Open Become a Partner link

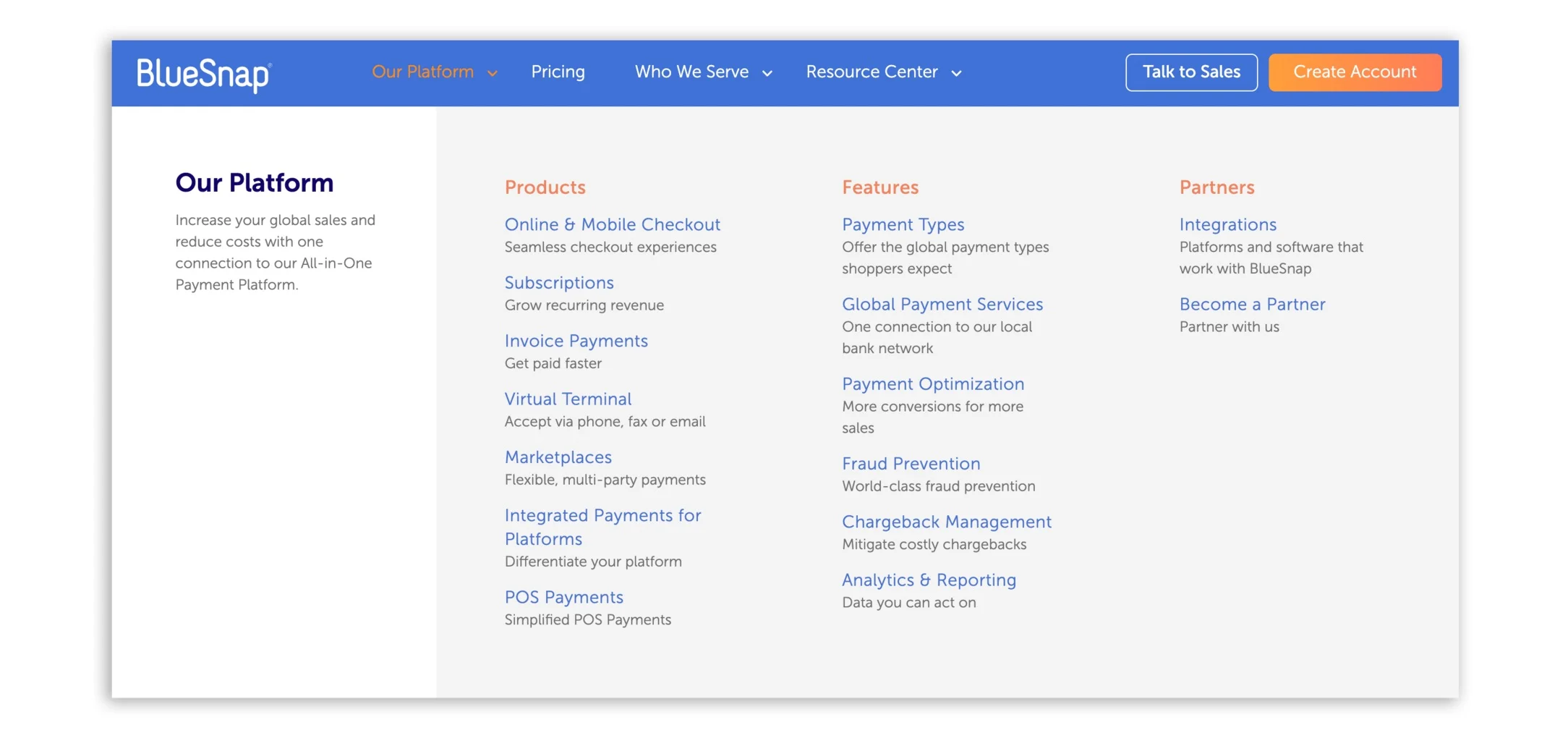(x=1252, y=304)
